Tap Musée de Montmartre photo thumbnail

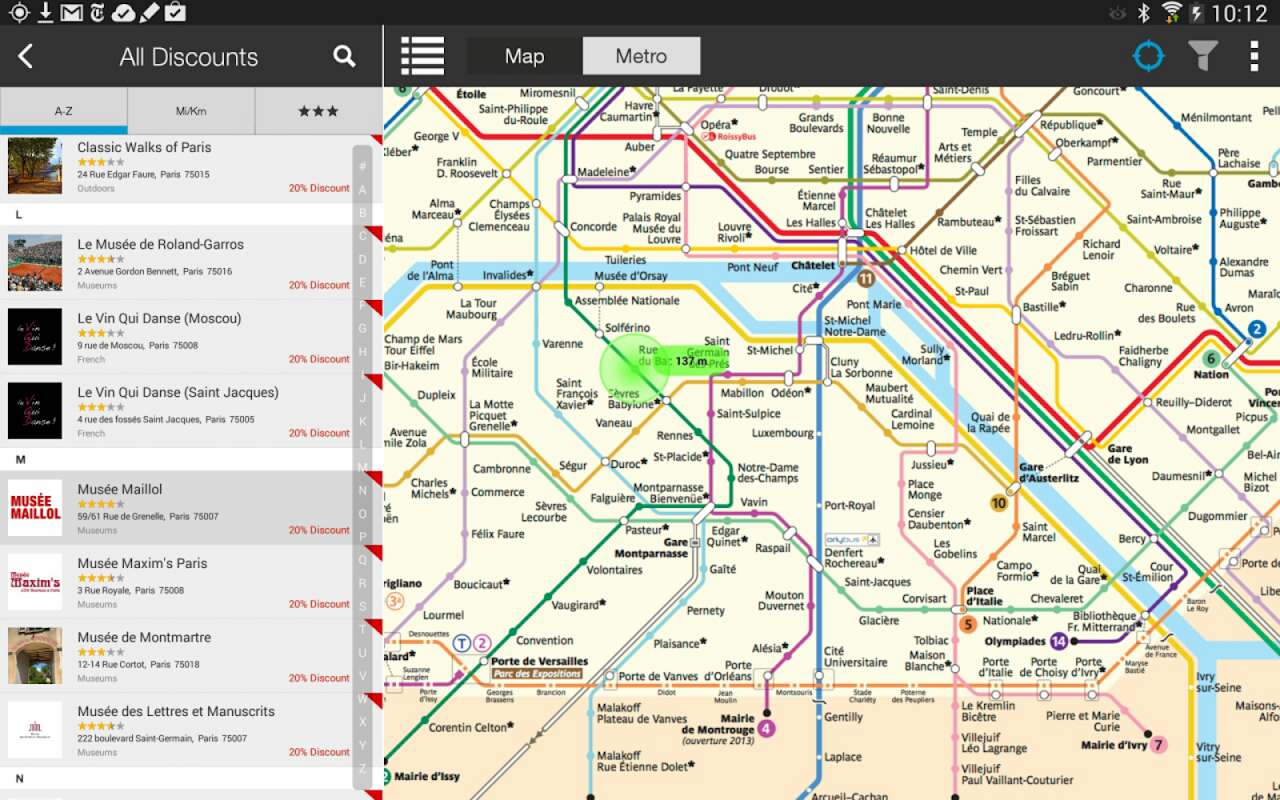(35, 656)
